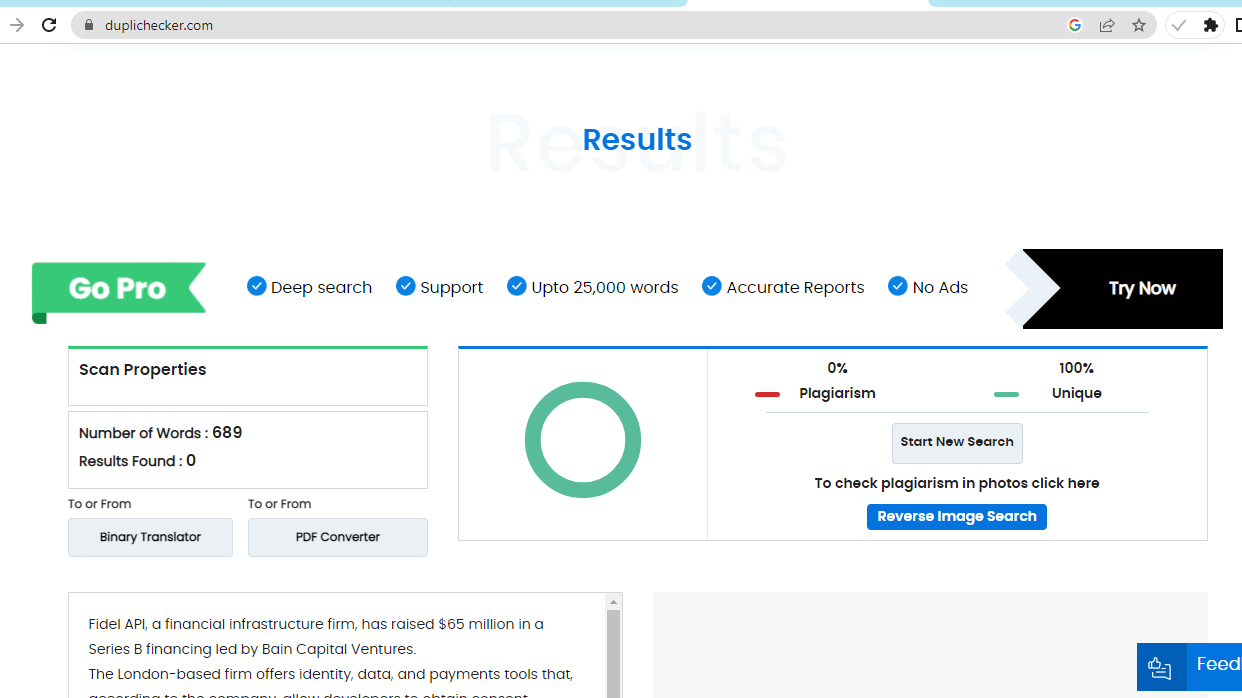The image size is (1242, 698).
Task: Click the 'Plagiarism' legend label
Action: click(837, 394)
